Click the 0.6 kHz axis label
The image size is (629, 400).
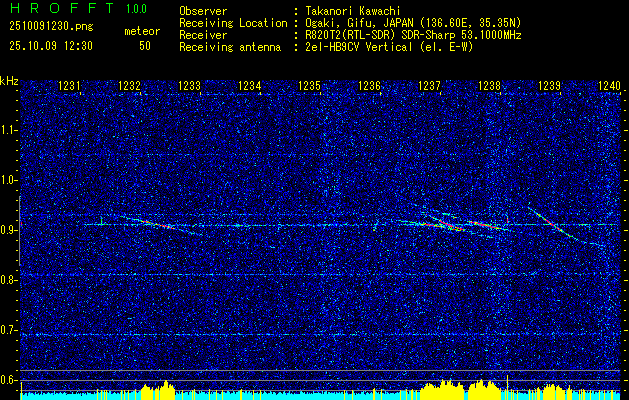tap(8, 380)
